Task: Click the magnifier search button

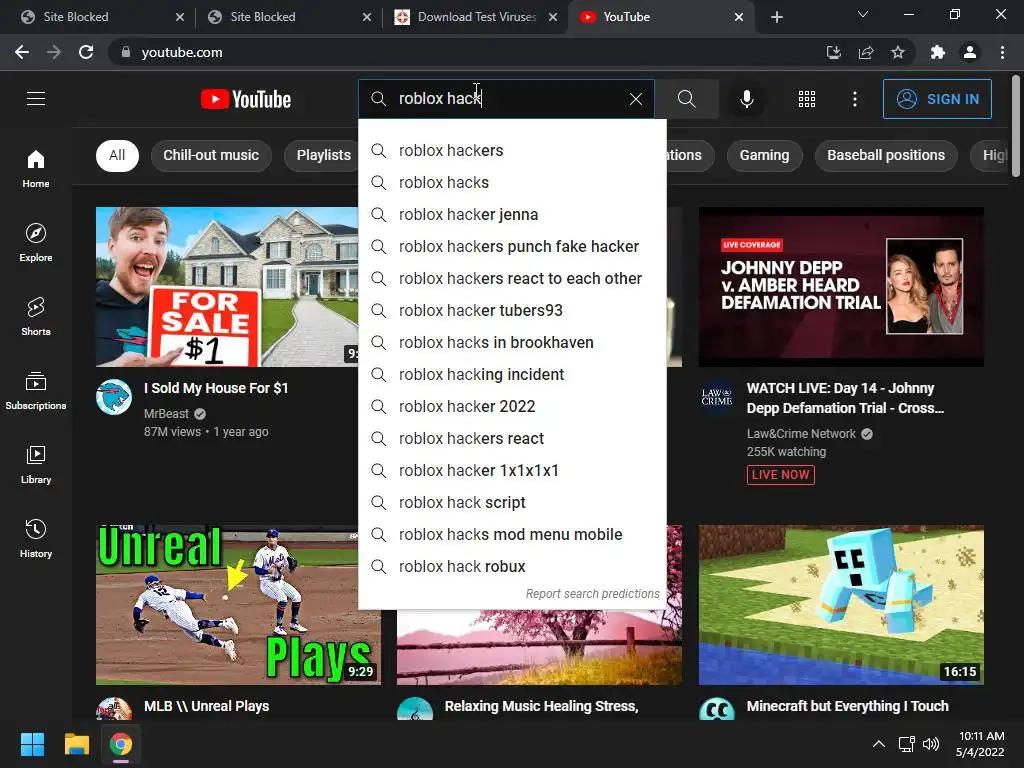Action: coord(686,99)
